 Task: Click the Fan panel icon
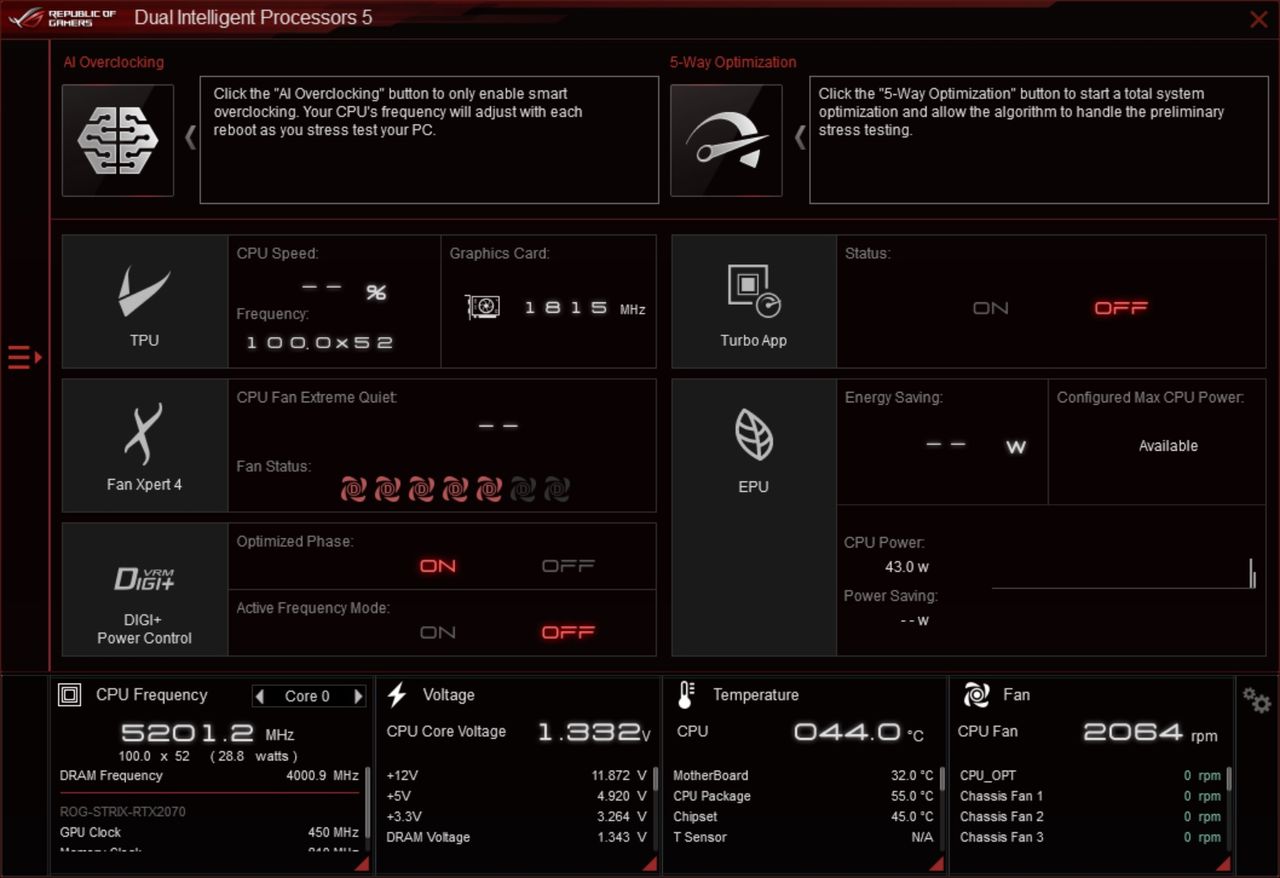pyautogui.click(x=976, y=695)
